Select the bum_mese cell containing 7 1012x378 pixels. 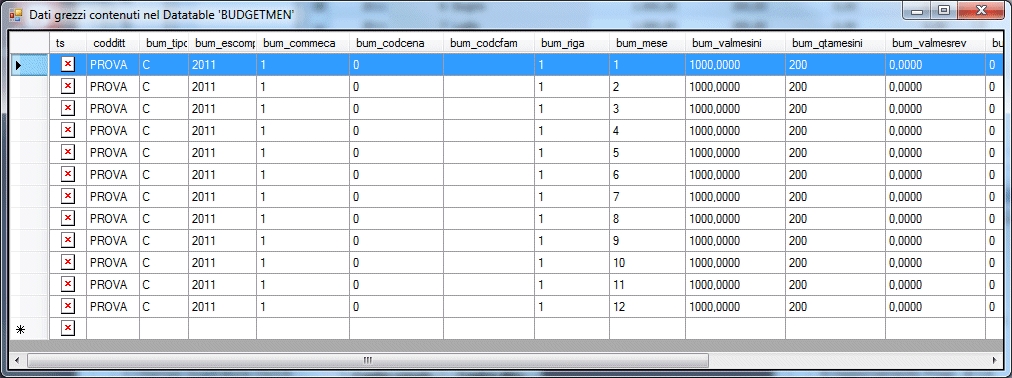point(647,196)
